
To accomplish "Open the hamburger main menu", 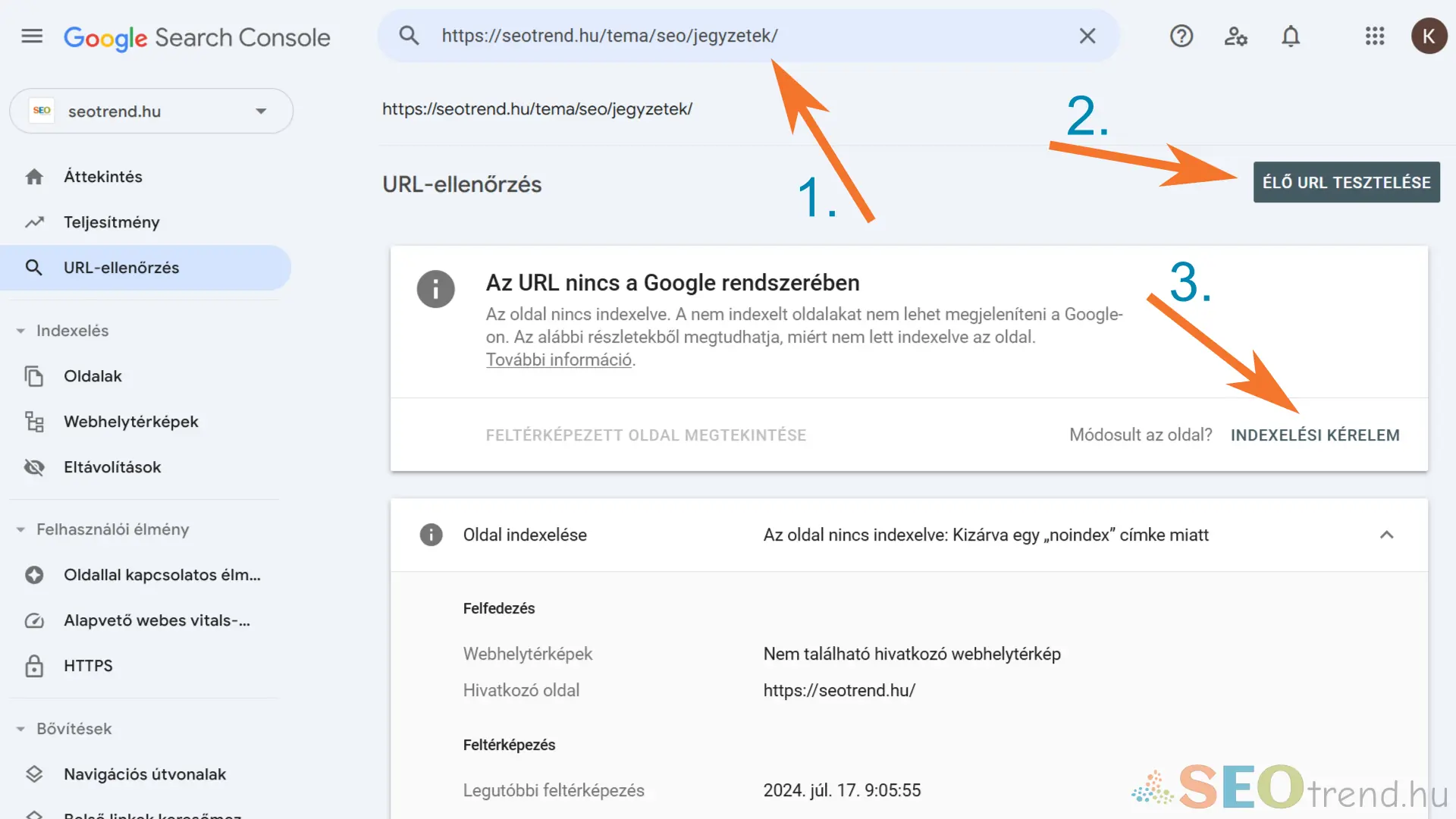I will point(32,36).
